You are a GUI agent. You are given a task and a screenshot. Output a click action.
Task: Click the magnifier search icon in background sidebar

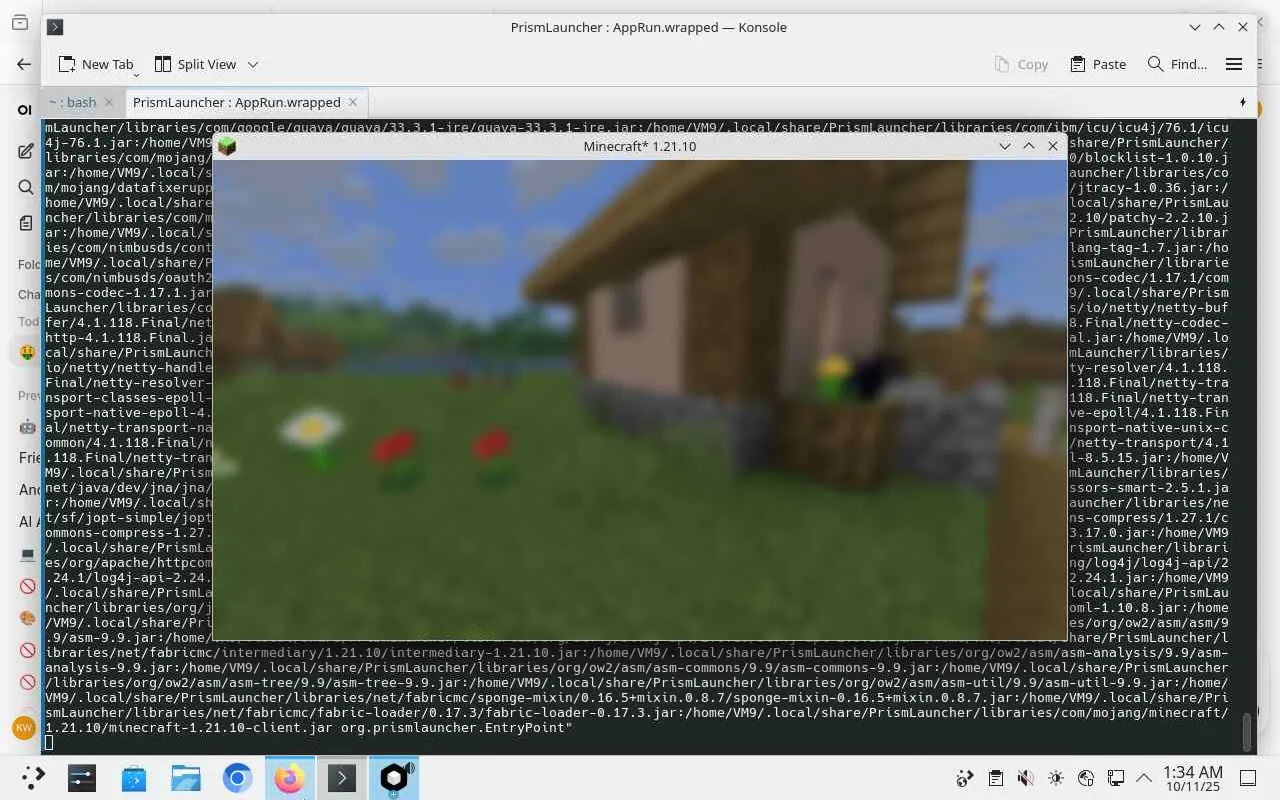tap(26, 187)
